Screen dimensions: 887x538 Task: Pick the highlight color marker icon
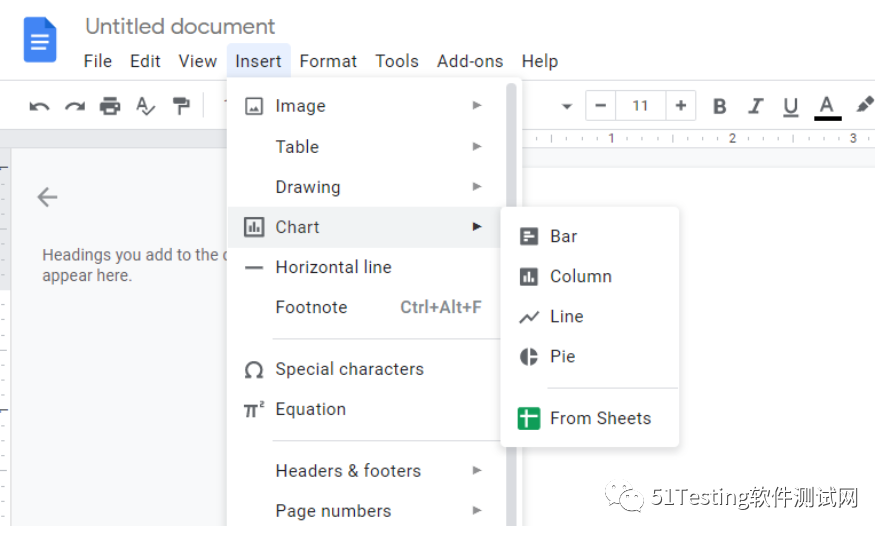click(864, 105)
